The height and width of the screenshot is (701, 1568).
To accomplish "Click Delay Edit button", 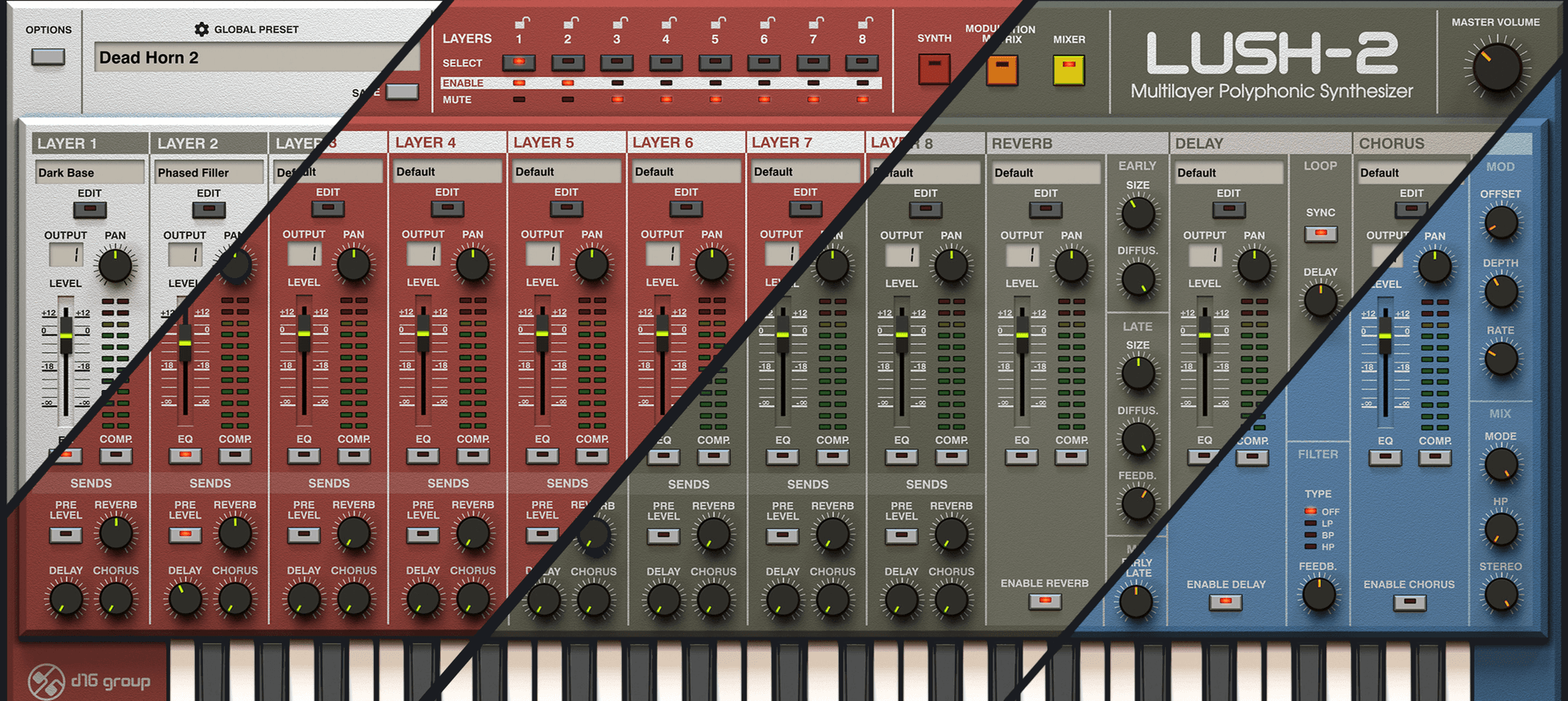I will tap(1229, 210).
